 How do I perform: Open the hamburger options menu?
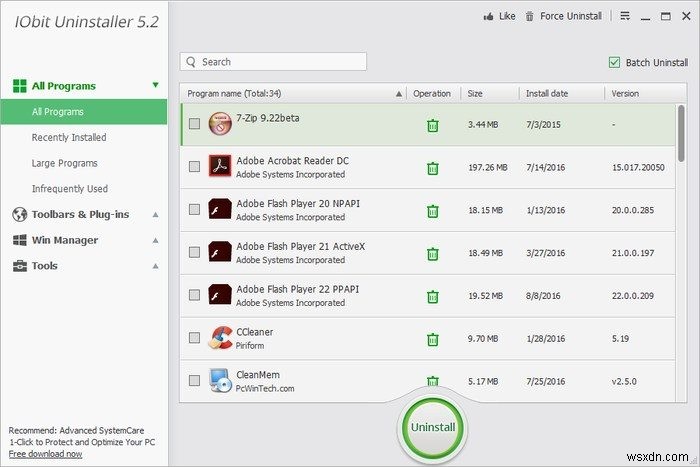(x=625, y=16)
